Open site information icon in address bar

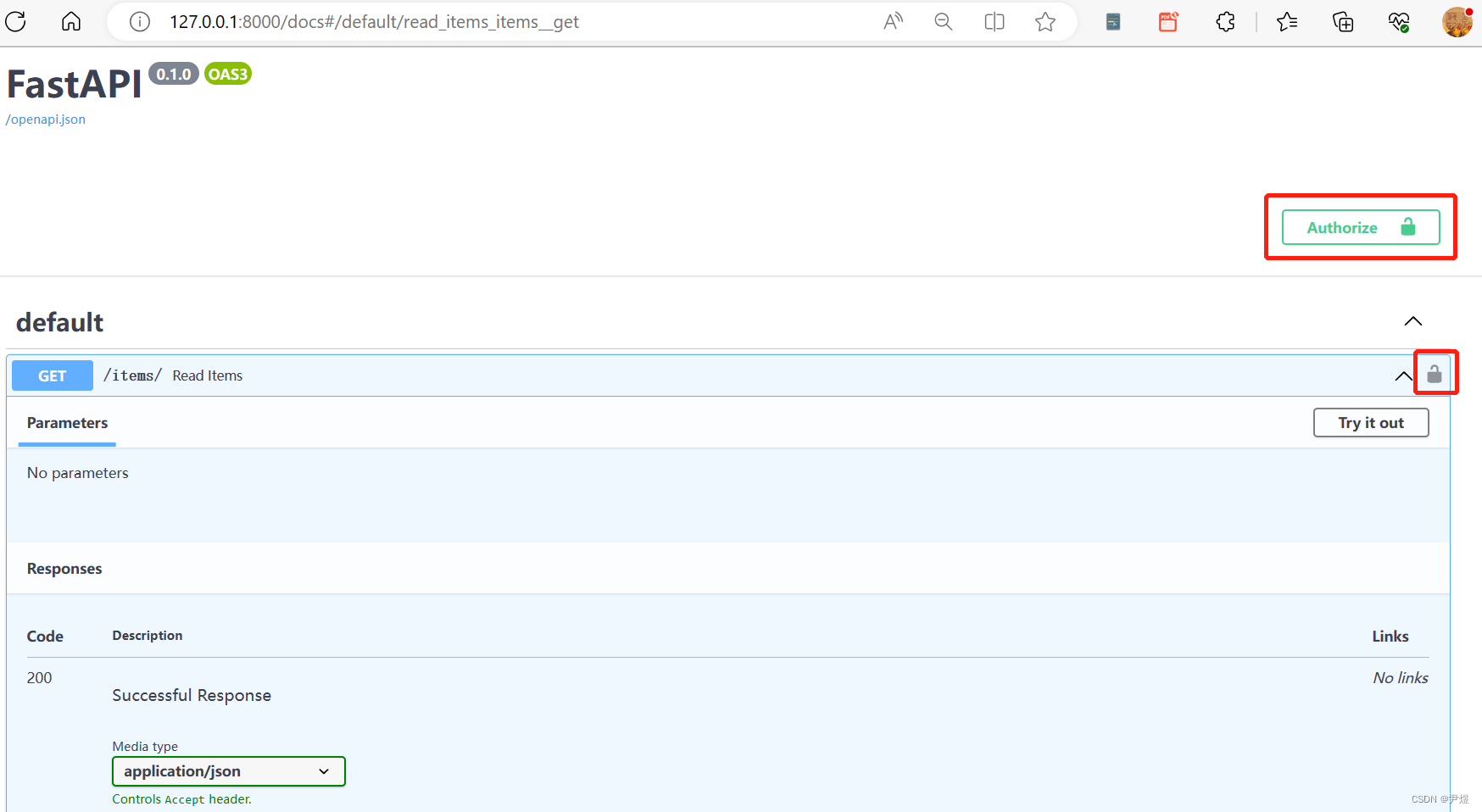tap(140, 22)
